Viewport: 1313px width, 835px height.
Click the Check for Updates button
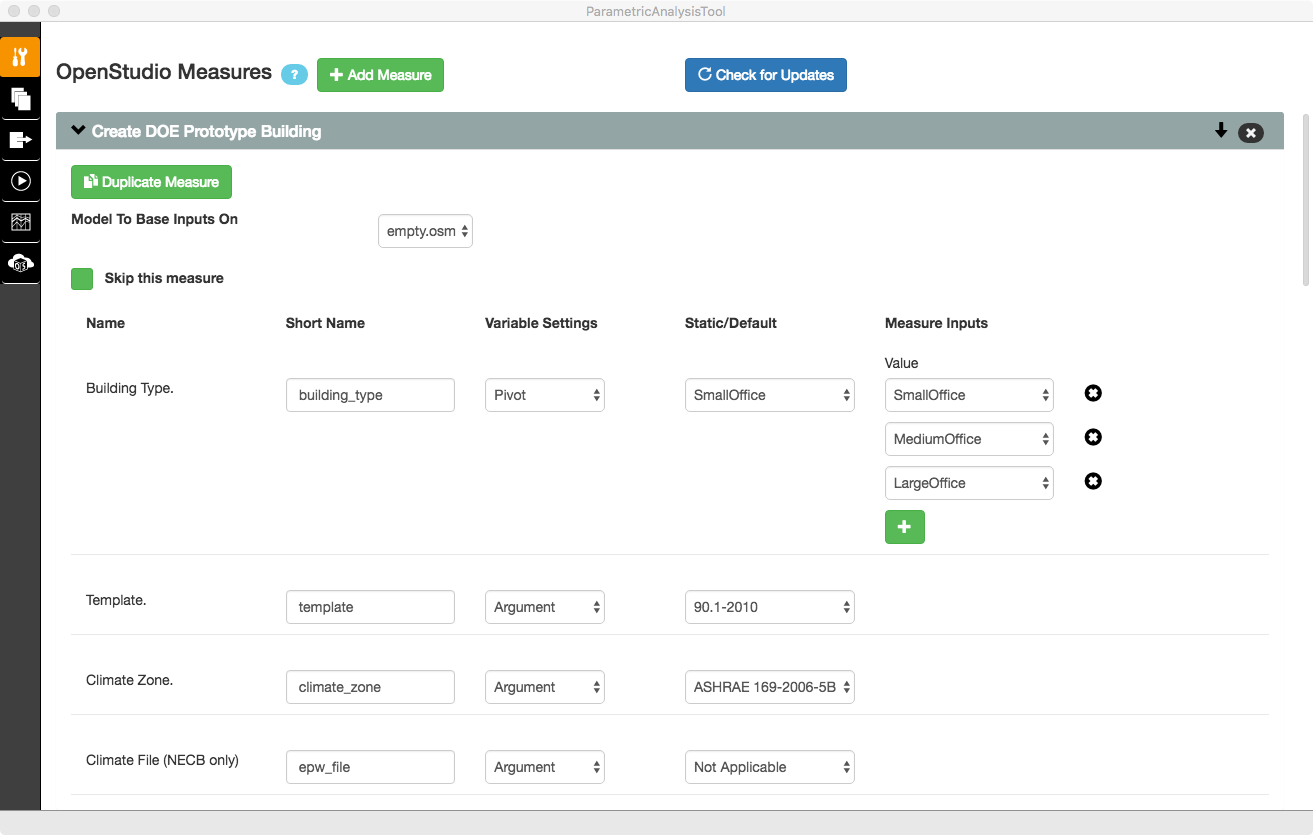tap(765, 75)
